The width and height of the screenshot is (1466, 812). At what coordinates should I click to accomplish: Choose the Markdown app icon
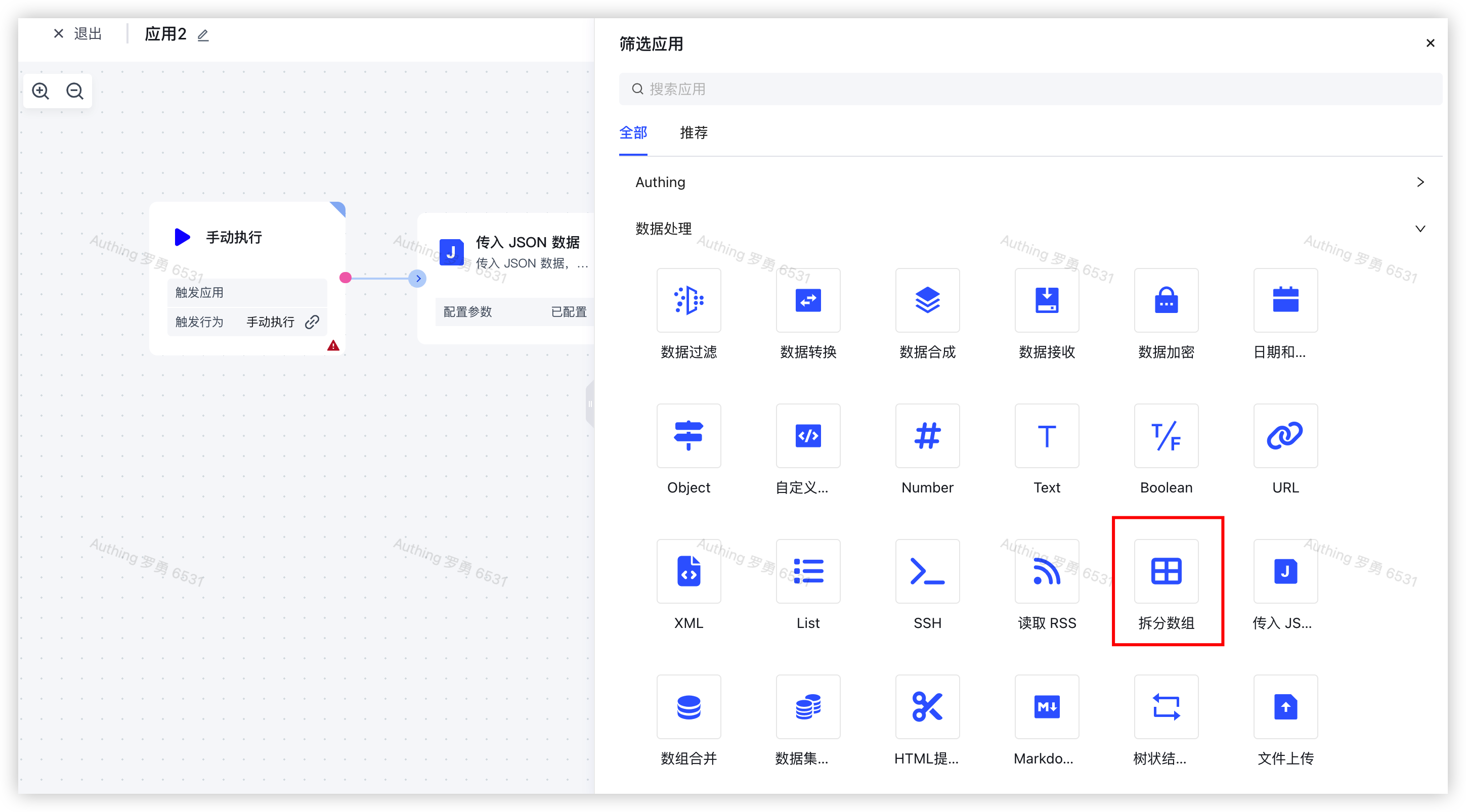pyautogui.click(x=1046, y=707)
